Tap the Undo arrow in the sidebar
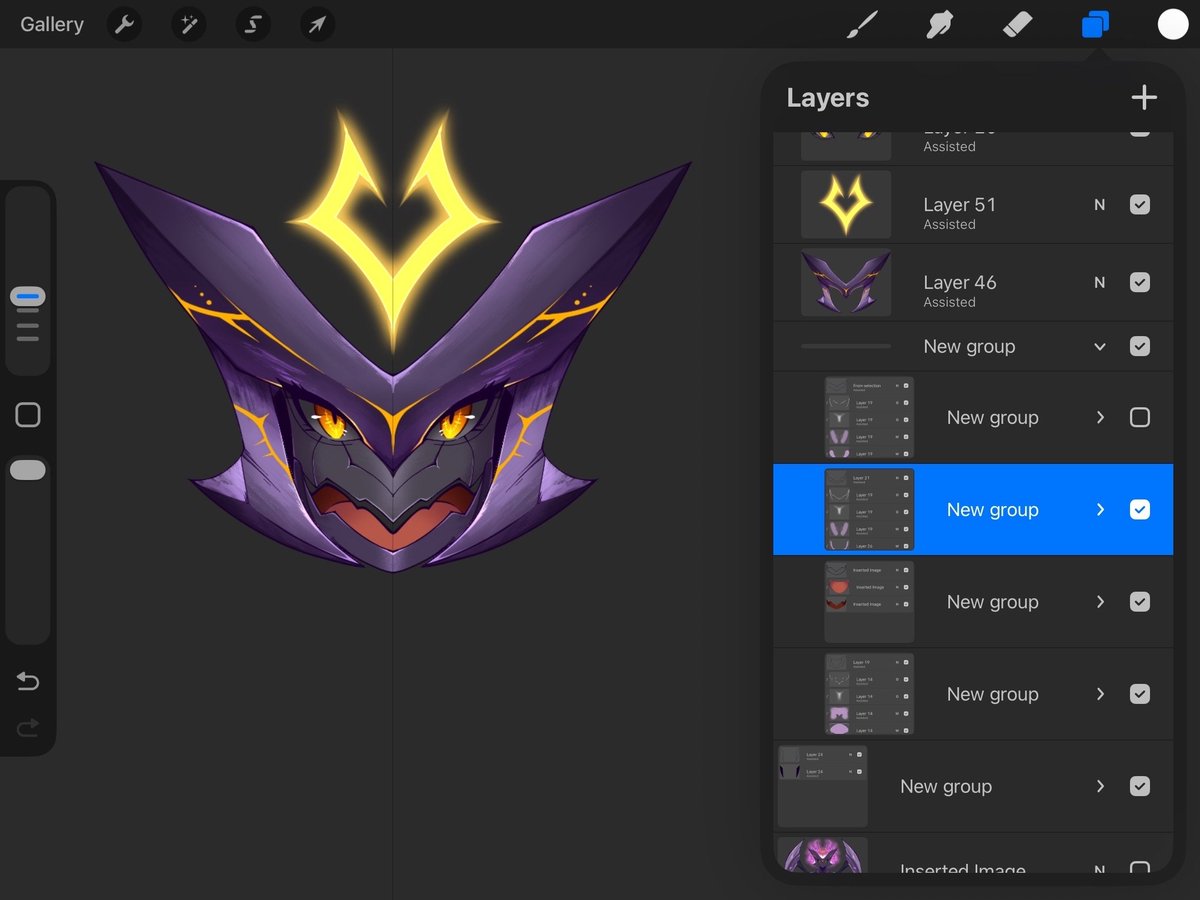1200x900 pixels. (28, 682)
